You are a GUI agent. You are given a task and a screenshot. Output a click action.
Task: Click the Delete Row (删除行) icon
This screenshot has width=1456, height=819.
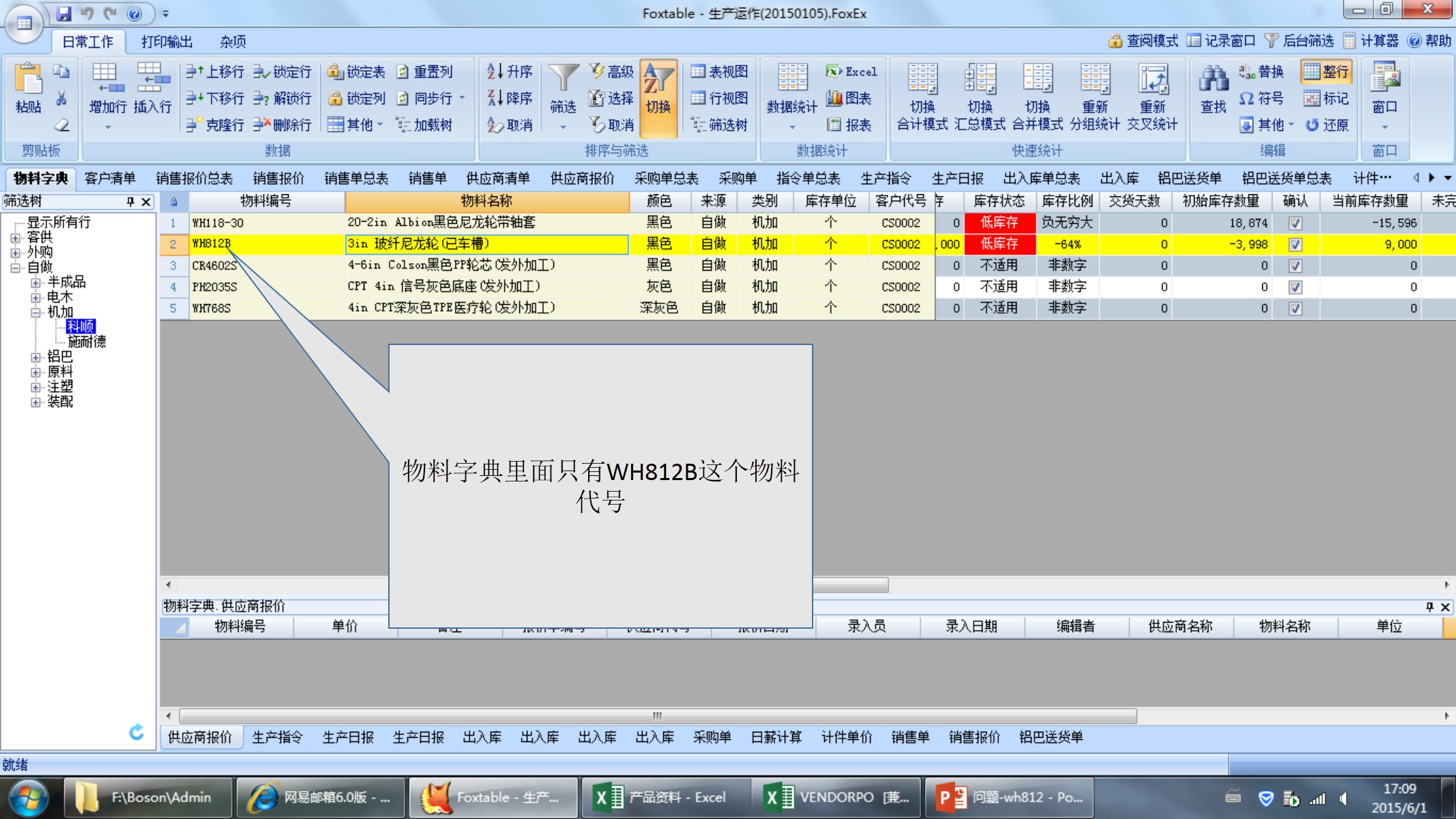282,125
